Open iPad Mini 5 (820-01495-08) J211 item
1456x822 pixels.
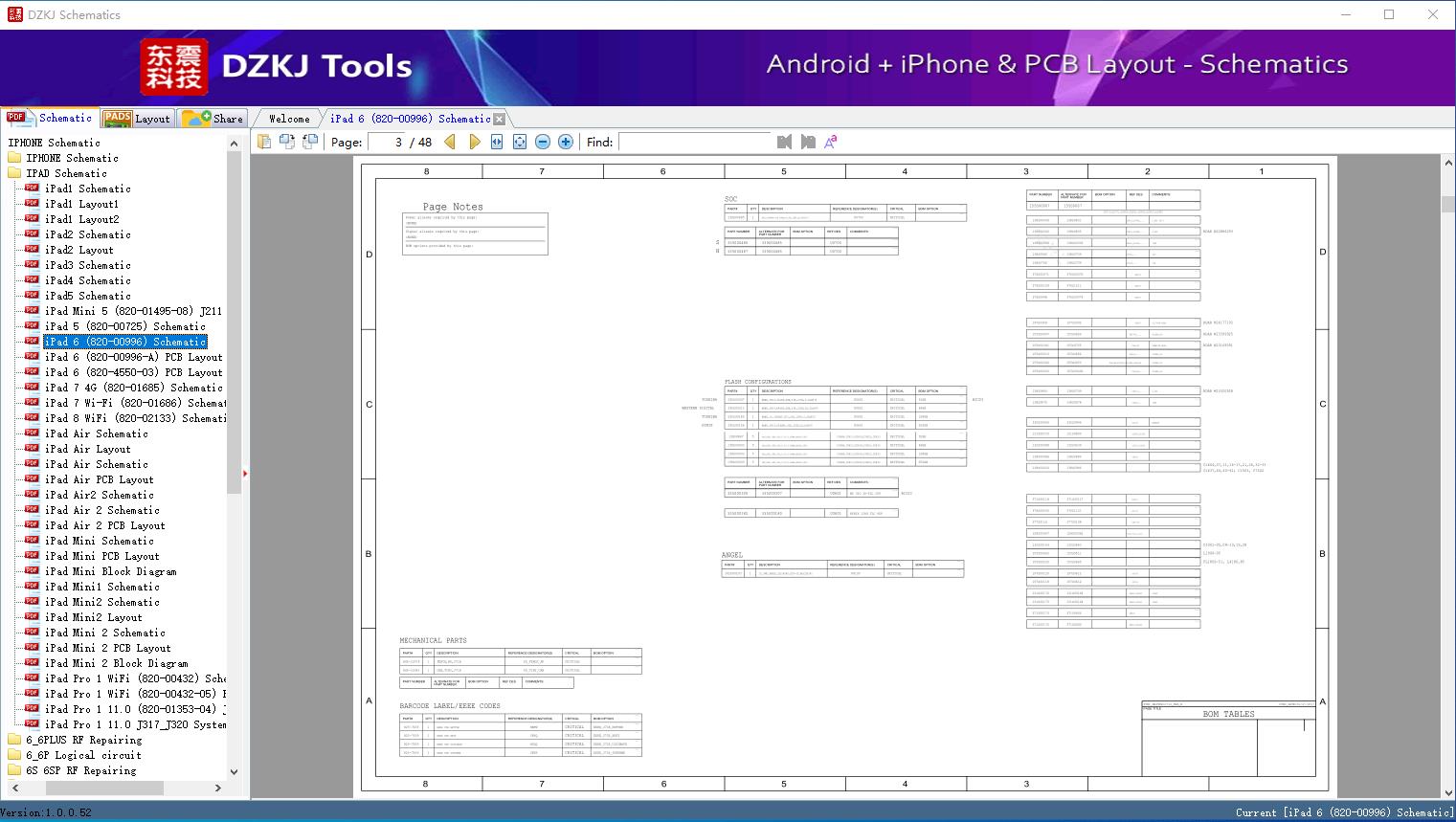coord(133,311)
